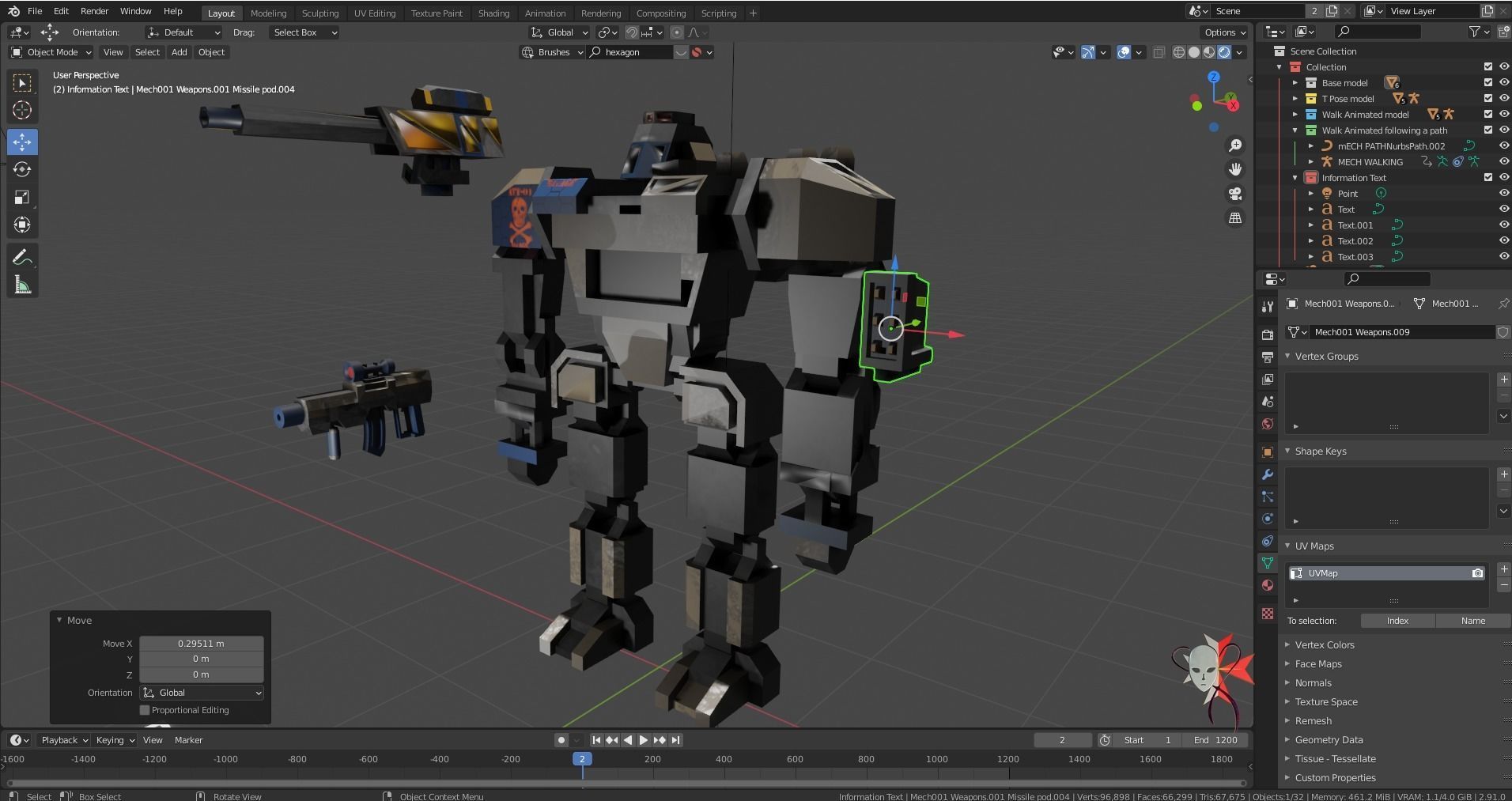
Task: Open the Annotate tool
Action: pyautogui.click(x=22, y=255)
